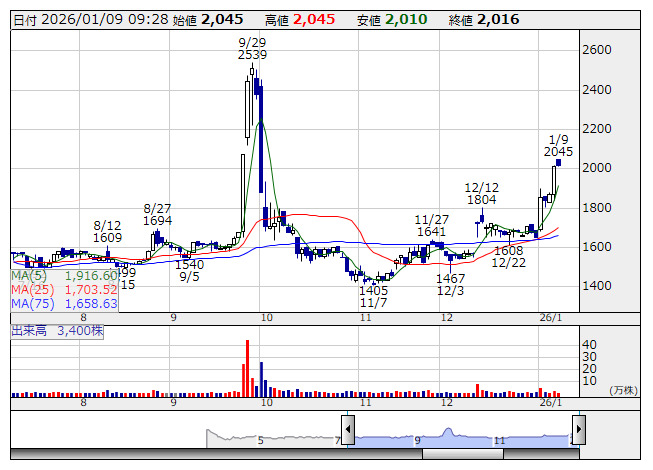Click the tallest red volume bar
This screenshot has height=470, width=653.
tap(247, 368)
